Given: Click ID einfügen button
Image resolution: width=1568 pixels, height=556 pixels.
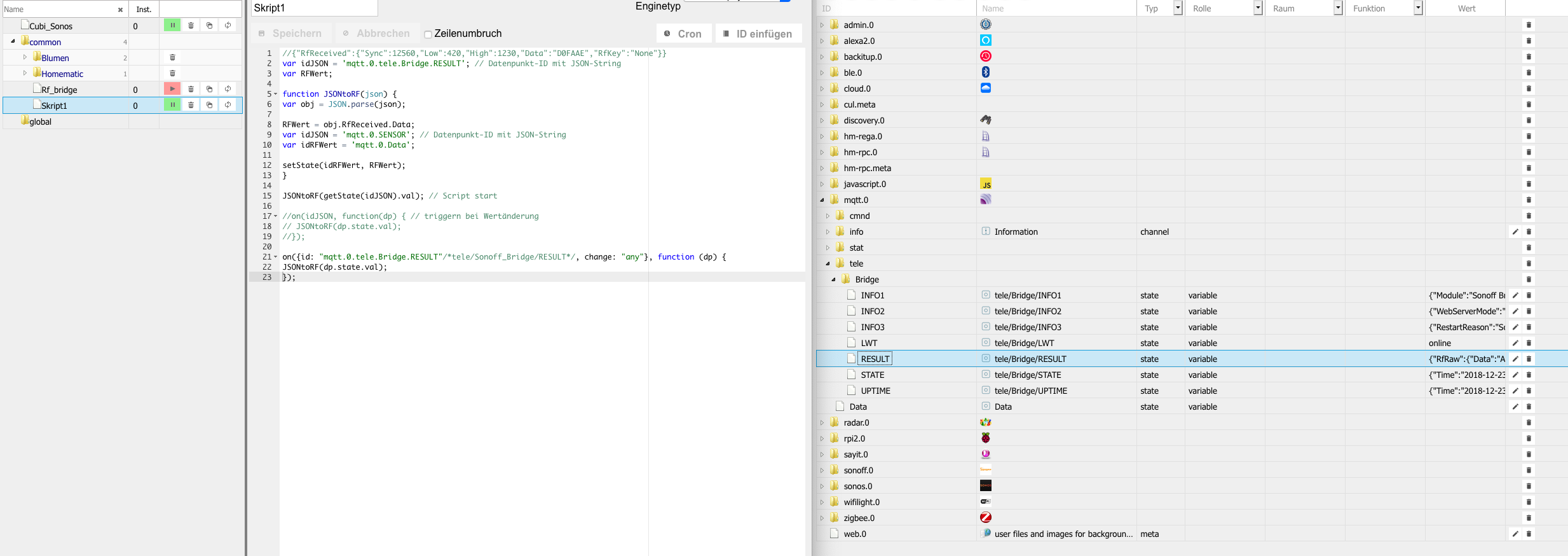Looking at the screenshot, I should pos(758,34).
